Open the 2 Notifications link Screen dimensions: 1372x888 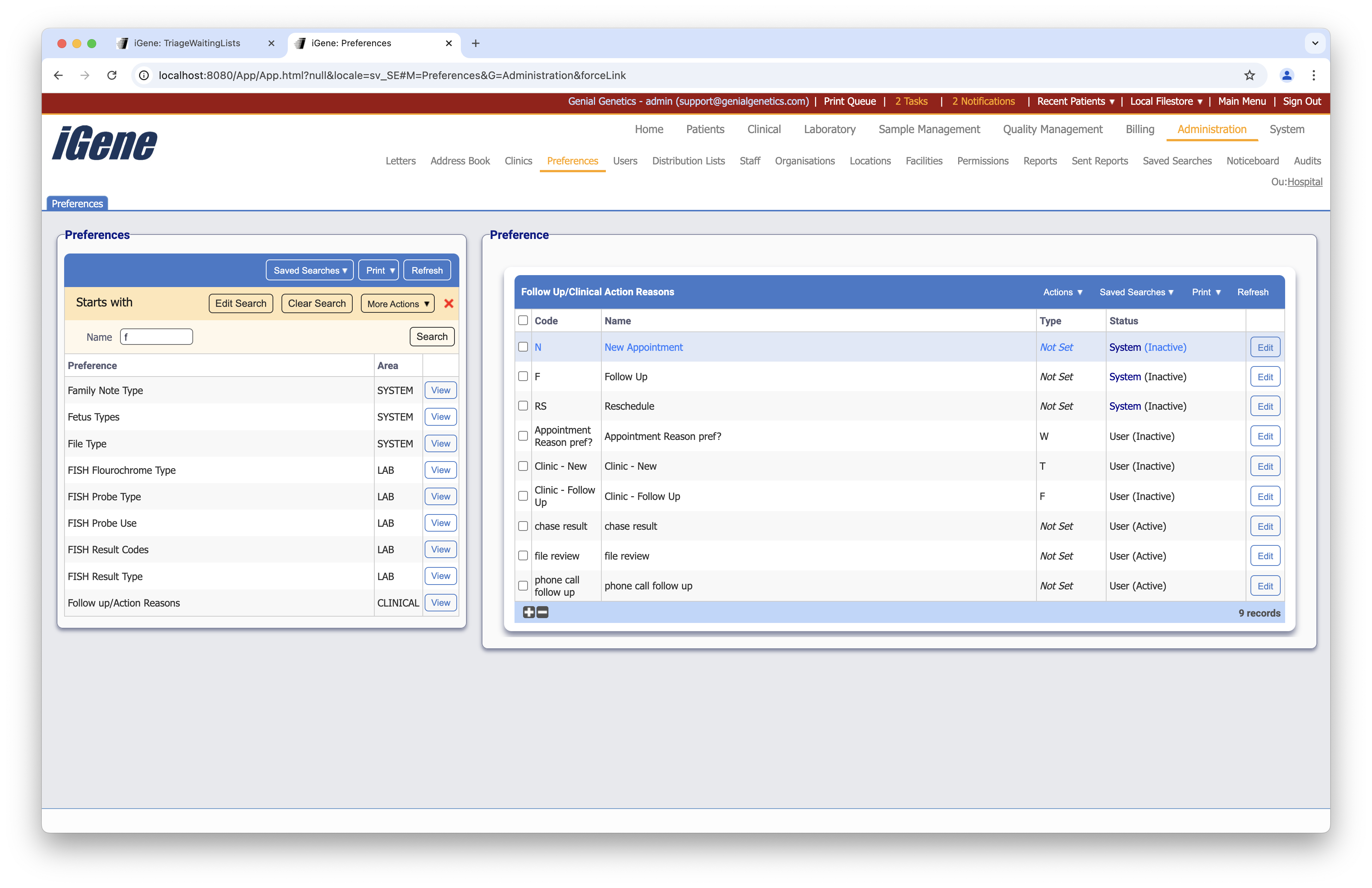pyautogui.click(x=983, y=101)
